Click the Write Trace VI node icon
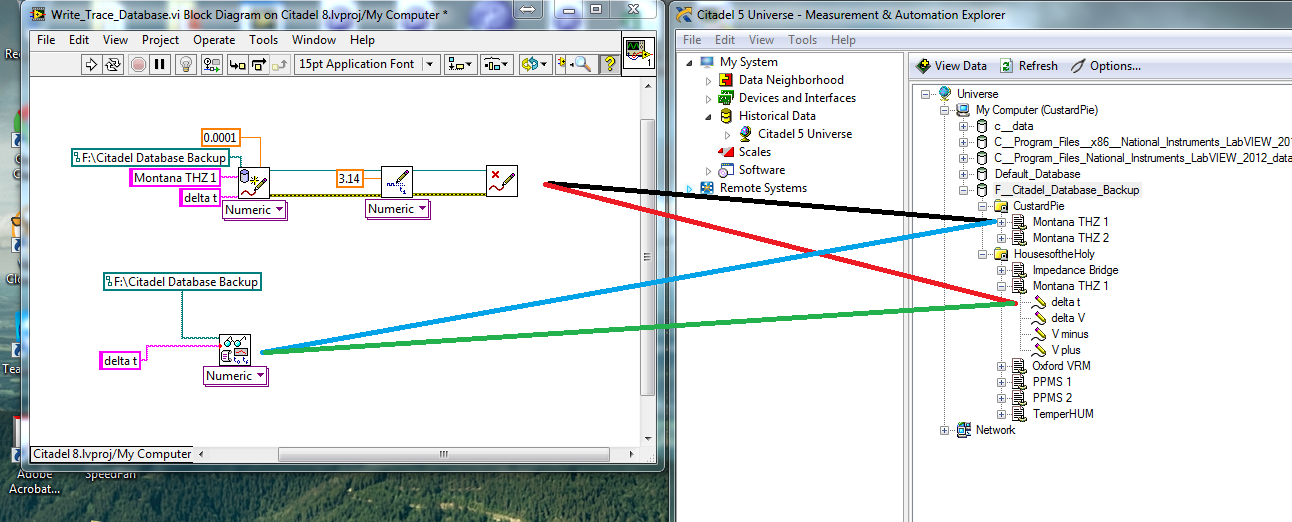Image resolution: width=1292 pixels, height=522 pixels. [x=397, y=183]
